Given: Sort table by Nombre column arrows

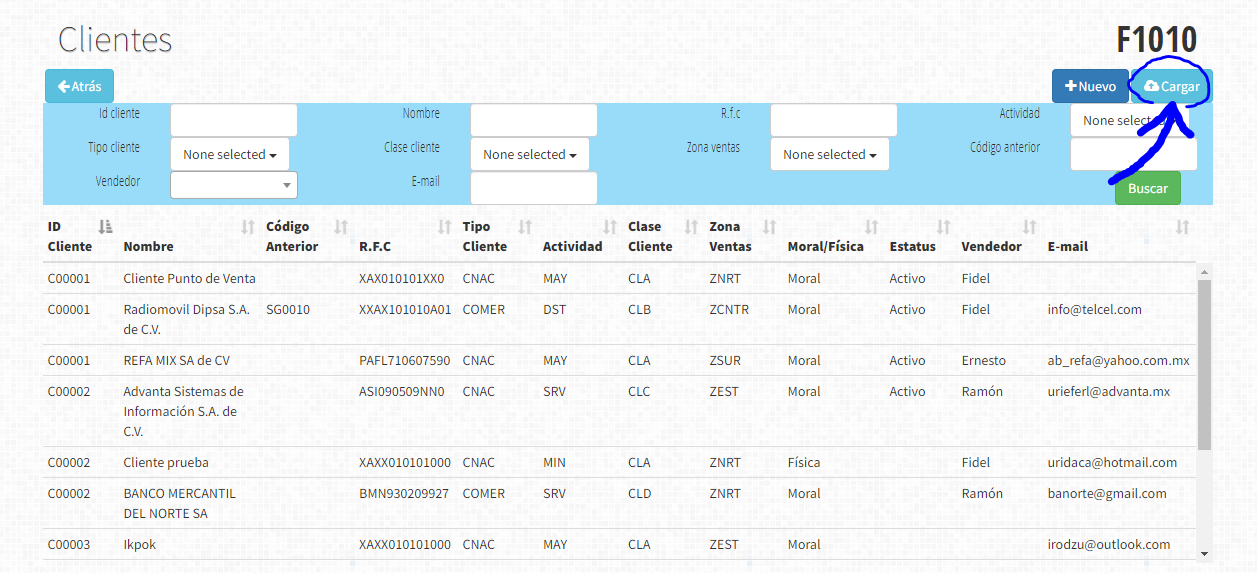Looking at the screenshot, I should (x=248, y=227).
